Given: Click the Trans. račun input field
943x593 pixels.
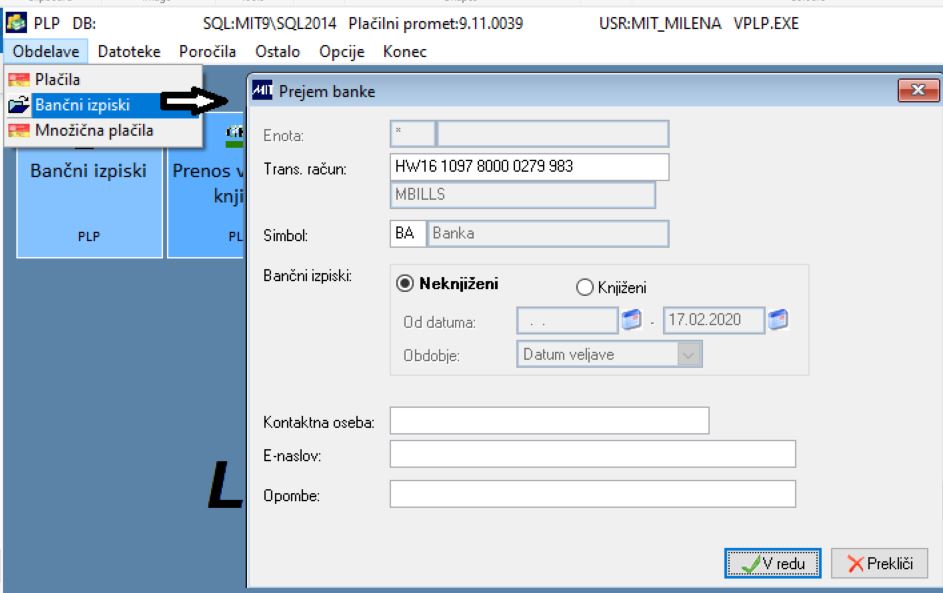Looking at the screenshot, I should (x=529, y=167).
